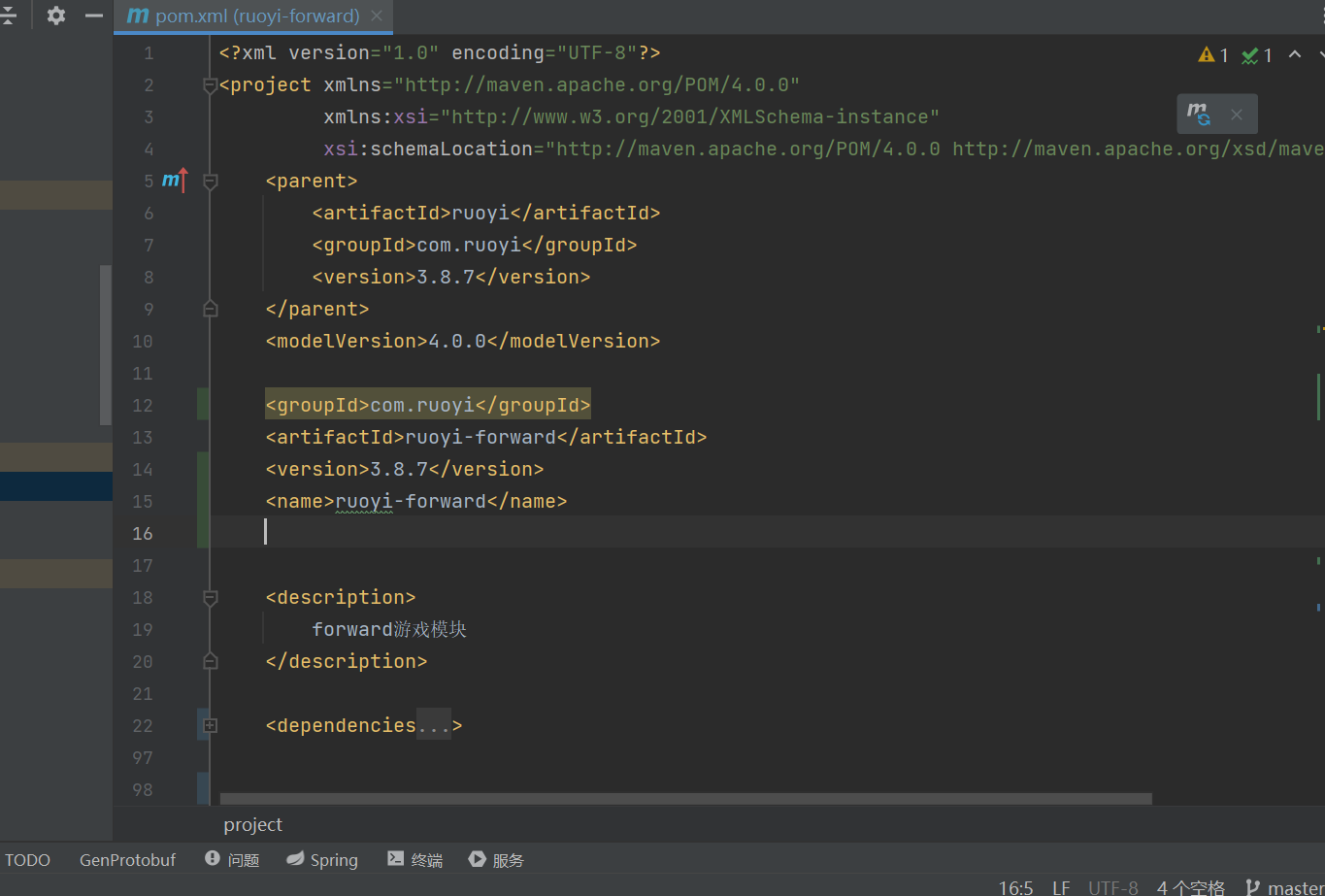Screen dimensions: 1325x896
Task: Open the 终端 terminal tool window
Action: [414, 860]
